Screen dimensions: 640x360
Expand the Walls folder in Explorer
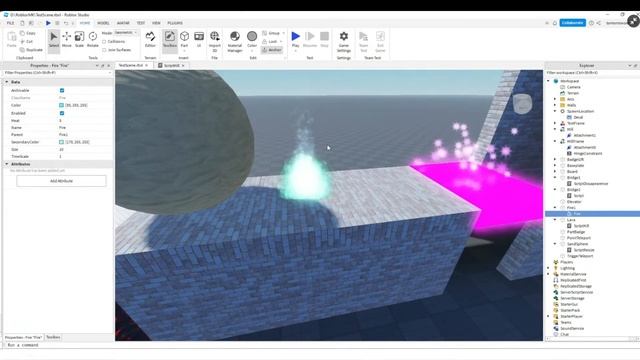click(x=555, y=105)
